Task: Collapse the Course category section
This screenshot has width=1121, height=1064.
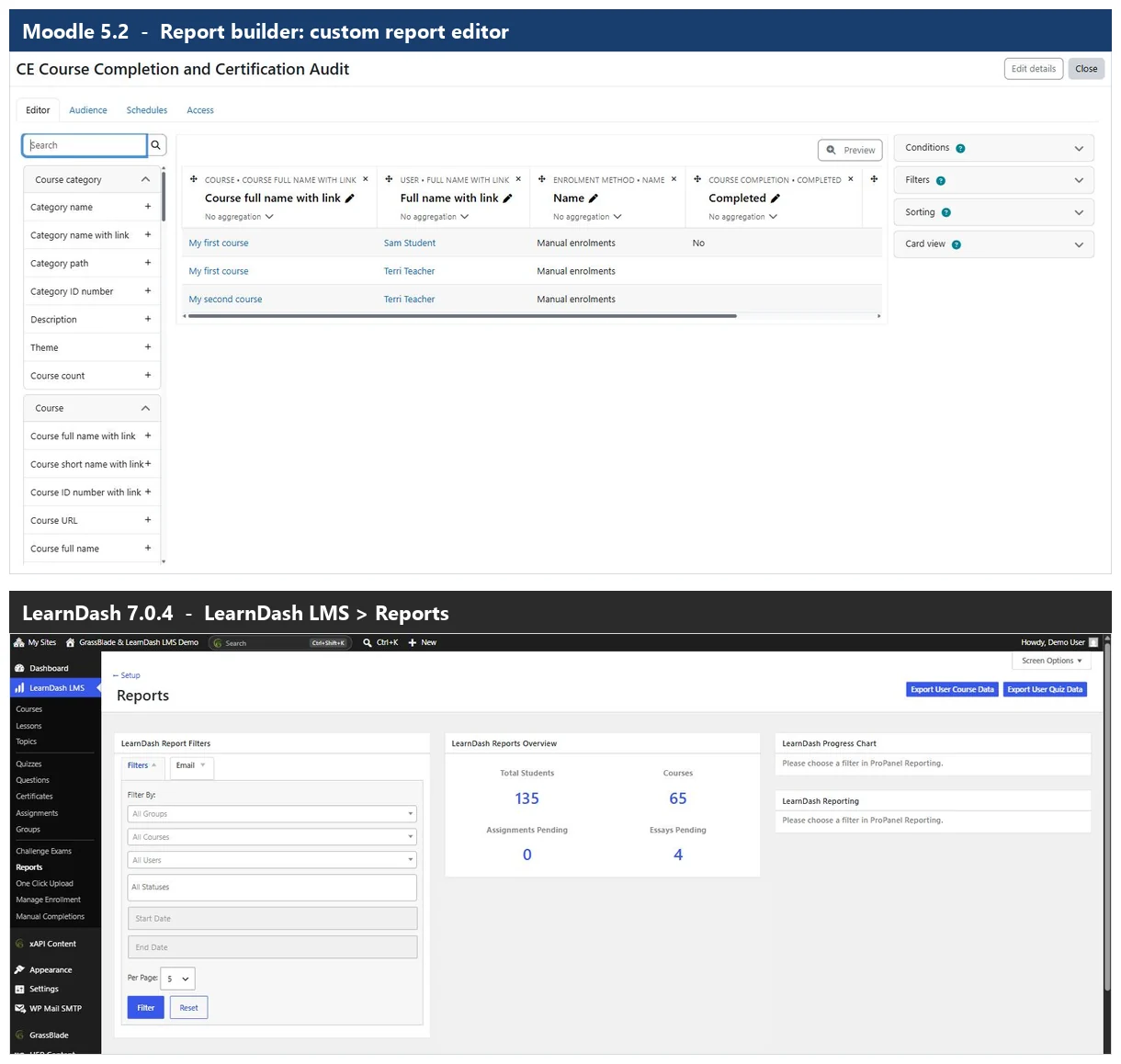Action: click(145, 179)
